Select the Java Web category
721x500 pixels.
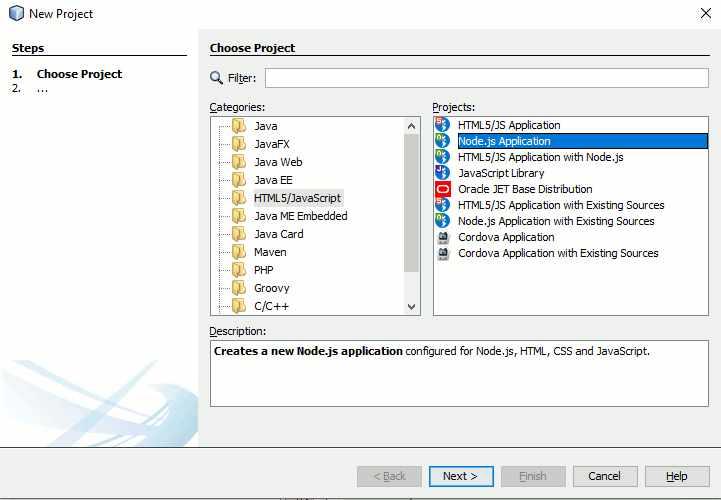tap(278, 162)
